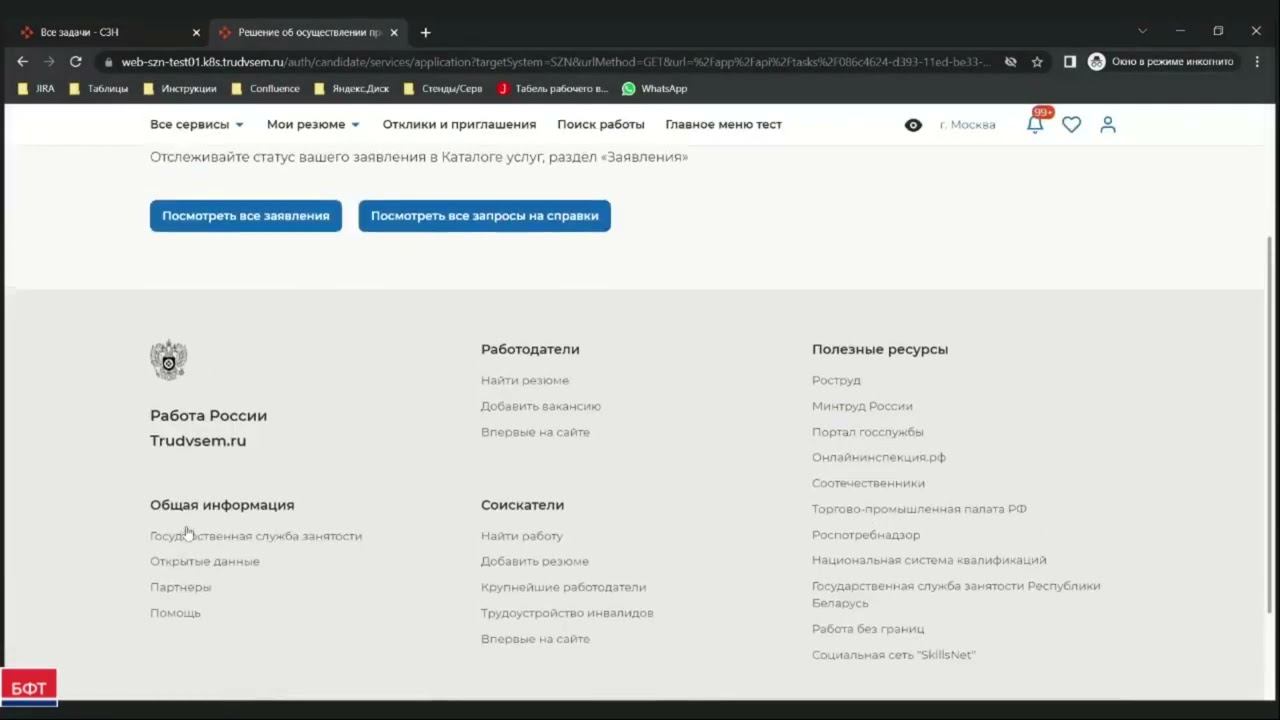Click the browser address bar URL
This screenshot has height=720, width=1280.
[556, 62]
